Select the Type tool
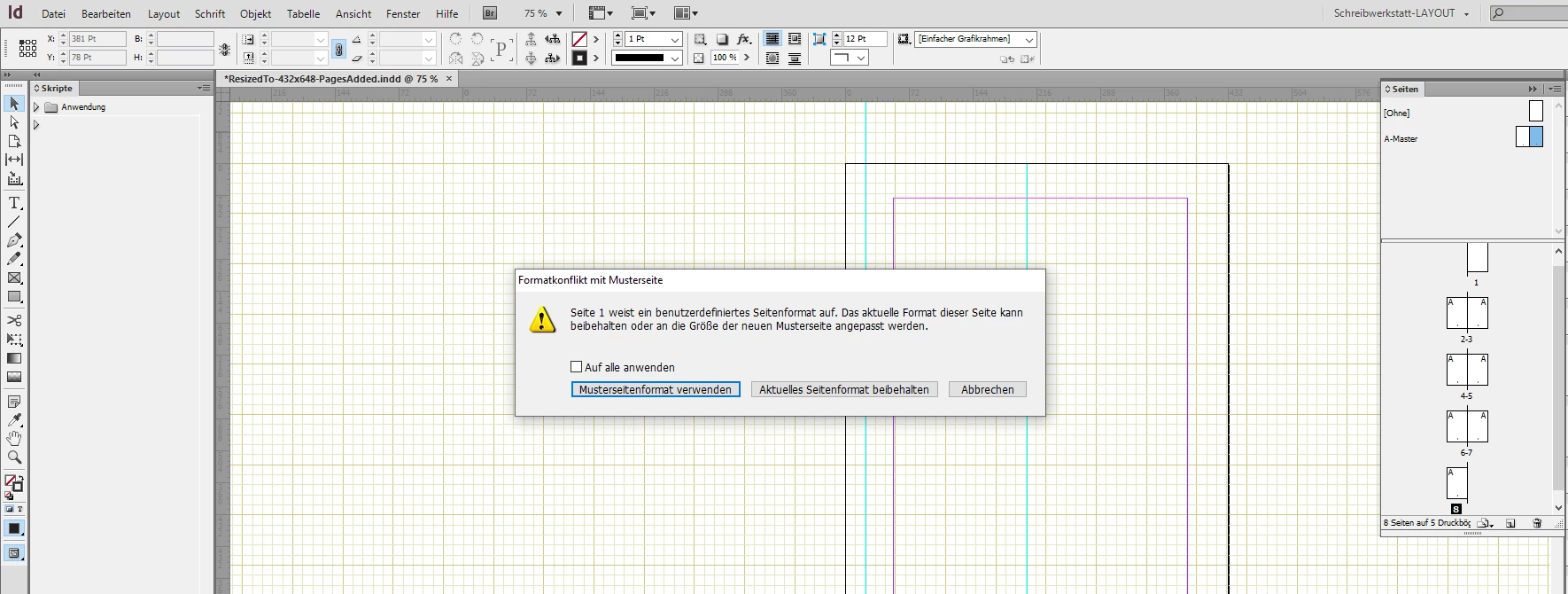Screen dimensions: 1568x594 click(x=14, y=203)
